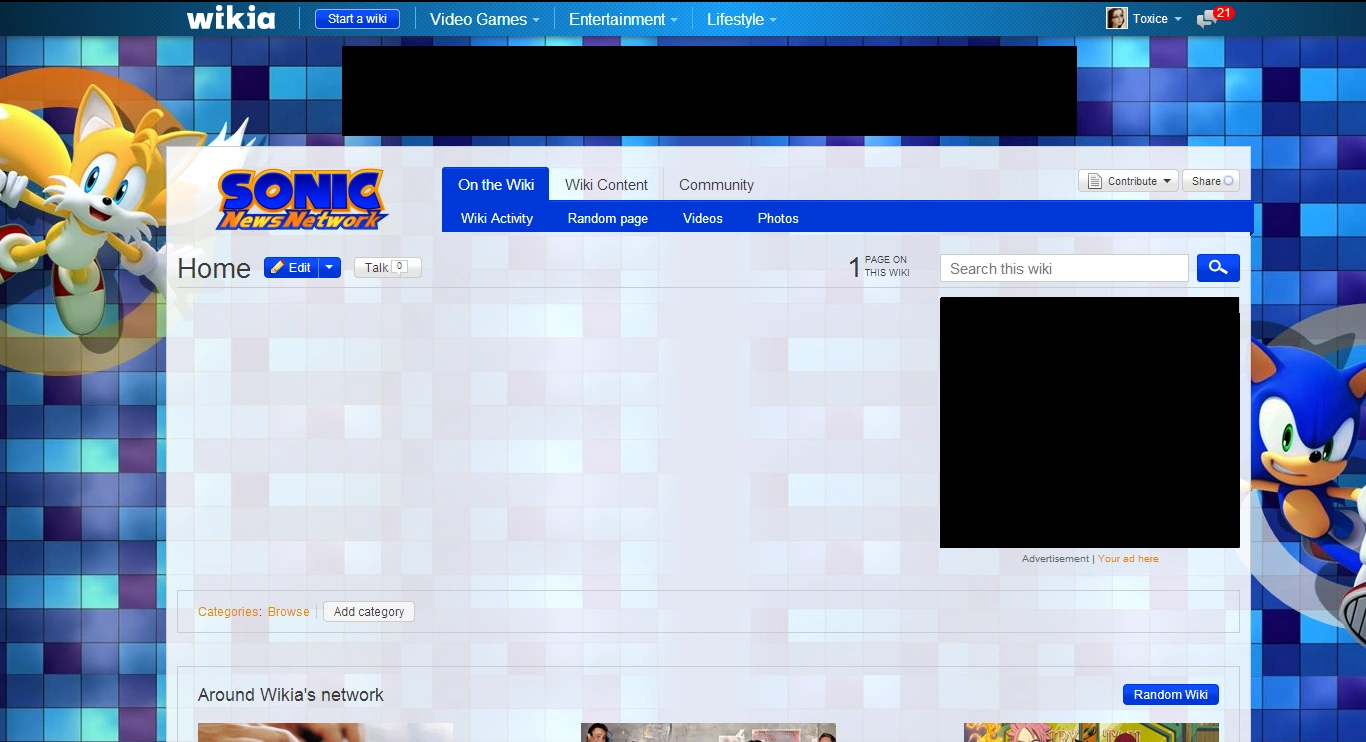Open the notifications speech bubble icon
The height and width of the screenshot is (742, 1366).
click(x=1206, y=19)
